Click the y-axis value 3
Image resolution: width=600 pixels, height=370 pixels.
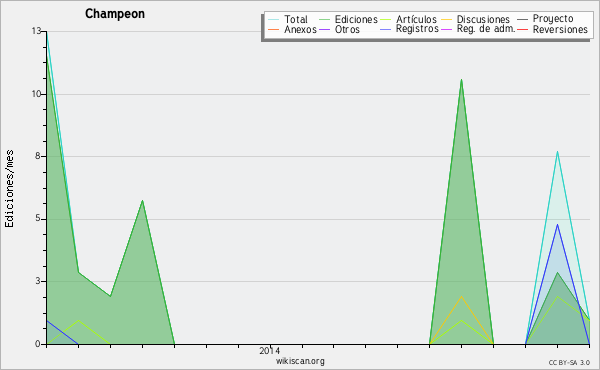pos(38,281)
